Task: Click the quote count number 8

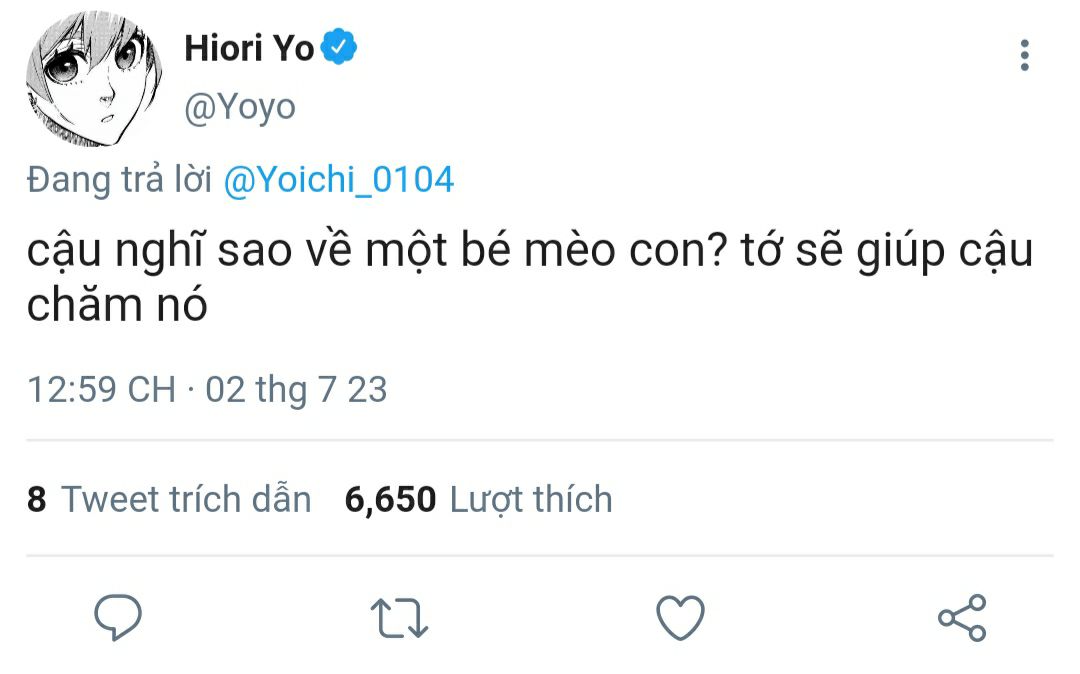Action: (x=37, y=498)
